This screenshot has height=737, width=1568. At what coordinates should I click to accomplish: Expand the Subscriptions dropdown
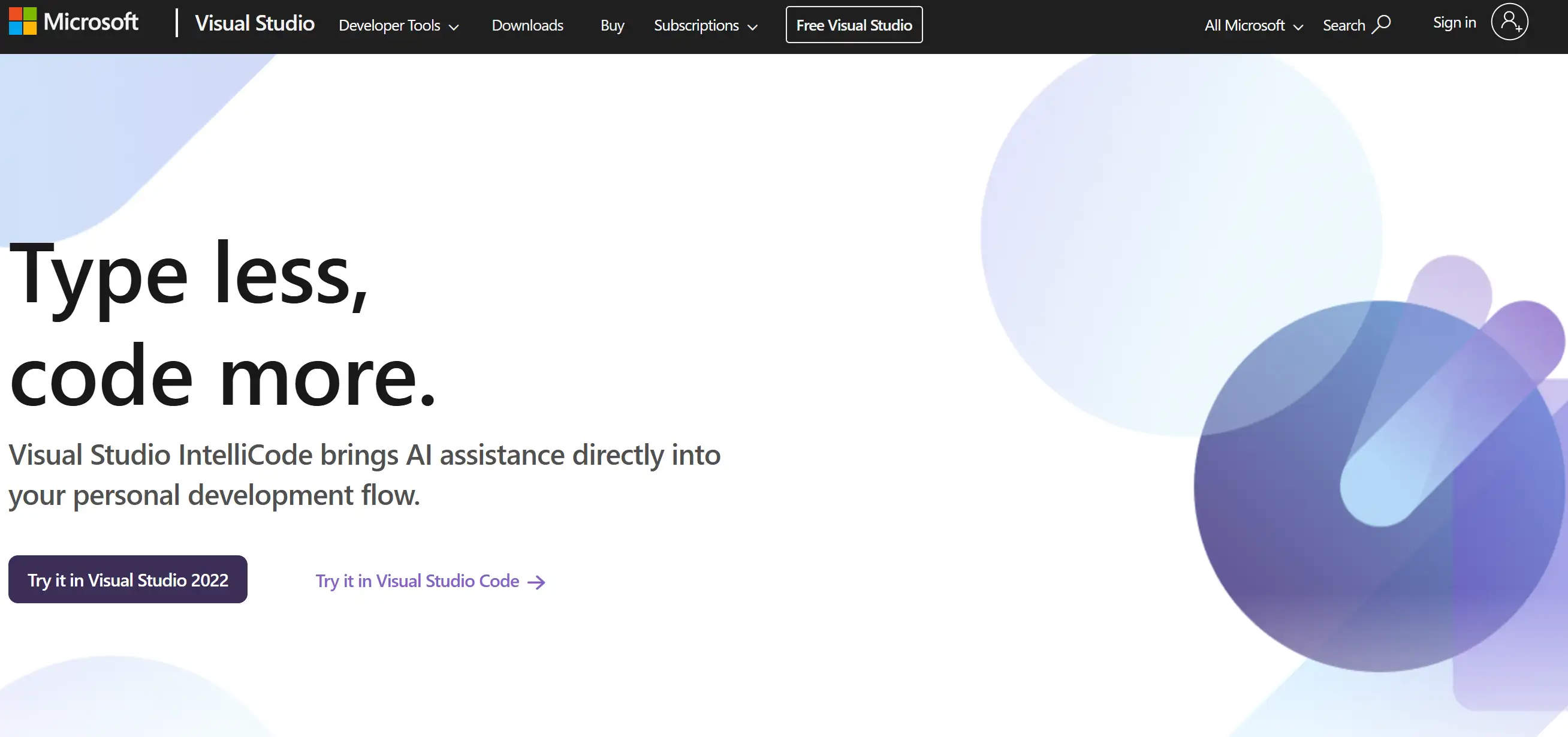[x=705, y=26]
